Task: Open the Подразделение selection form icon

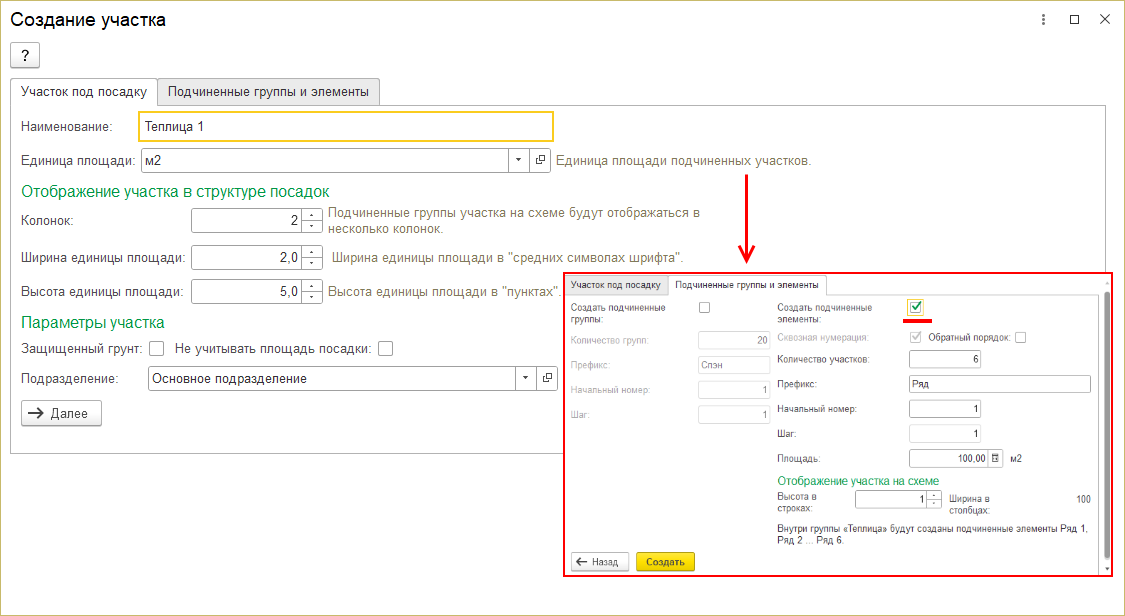Action: (x=547, y=378)
